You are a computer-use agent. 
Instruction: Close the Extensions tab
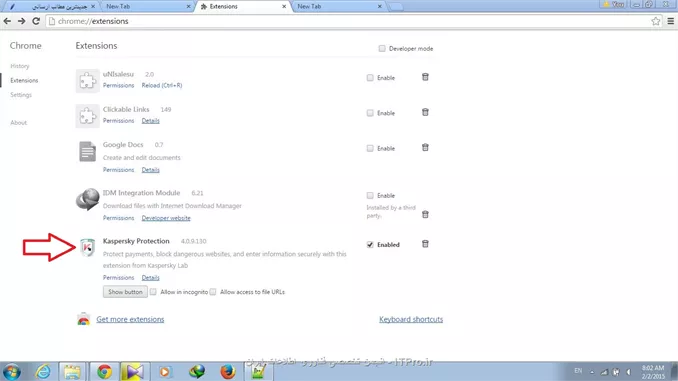tap(284, 6)
